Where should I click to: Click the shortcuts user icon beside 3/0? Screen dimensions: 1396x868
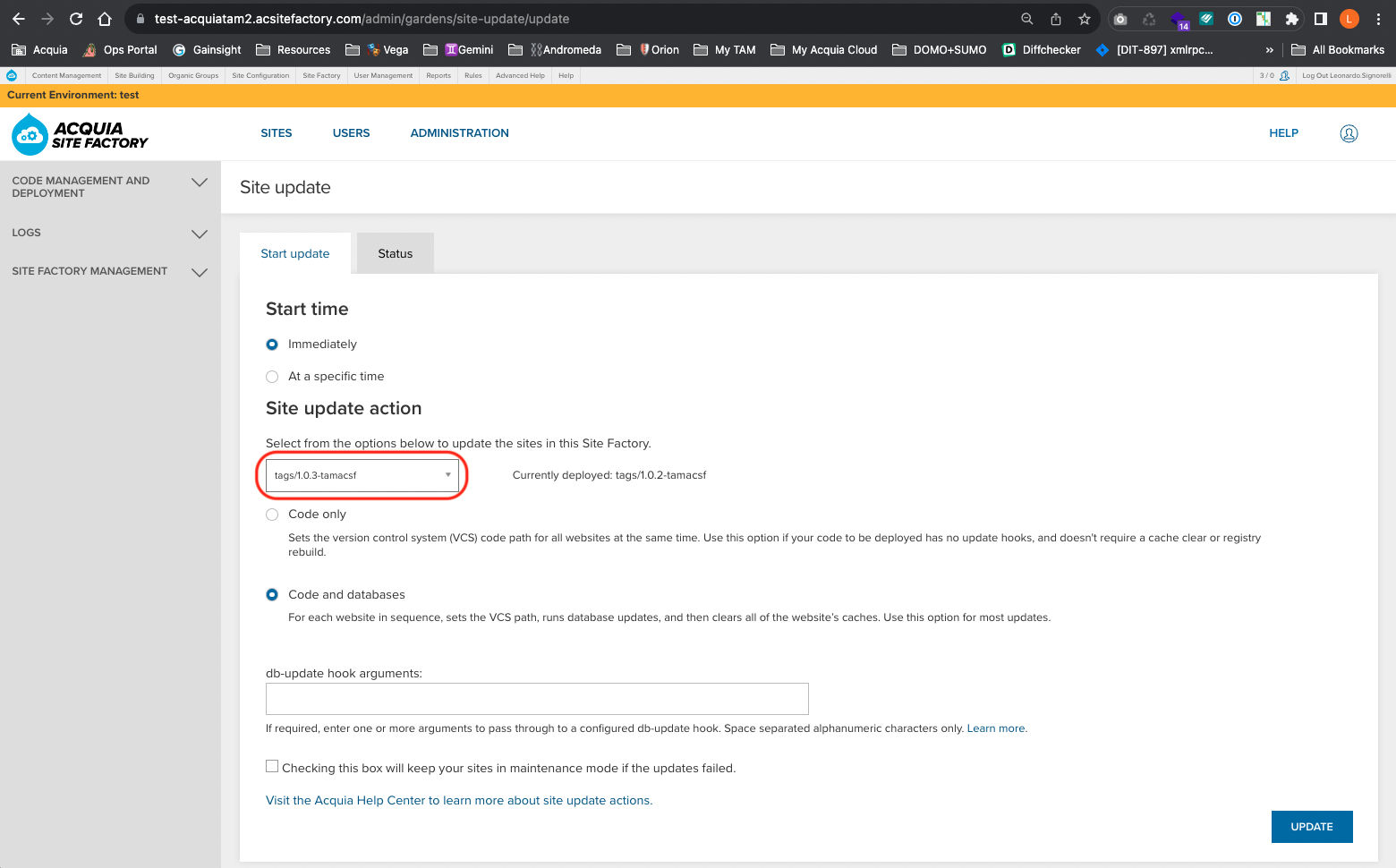(x=1284, y=75)
